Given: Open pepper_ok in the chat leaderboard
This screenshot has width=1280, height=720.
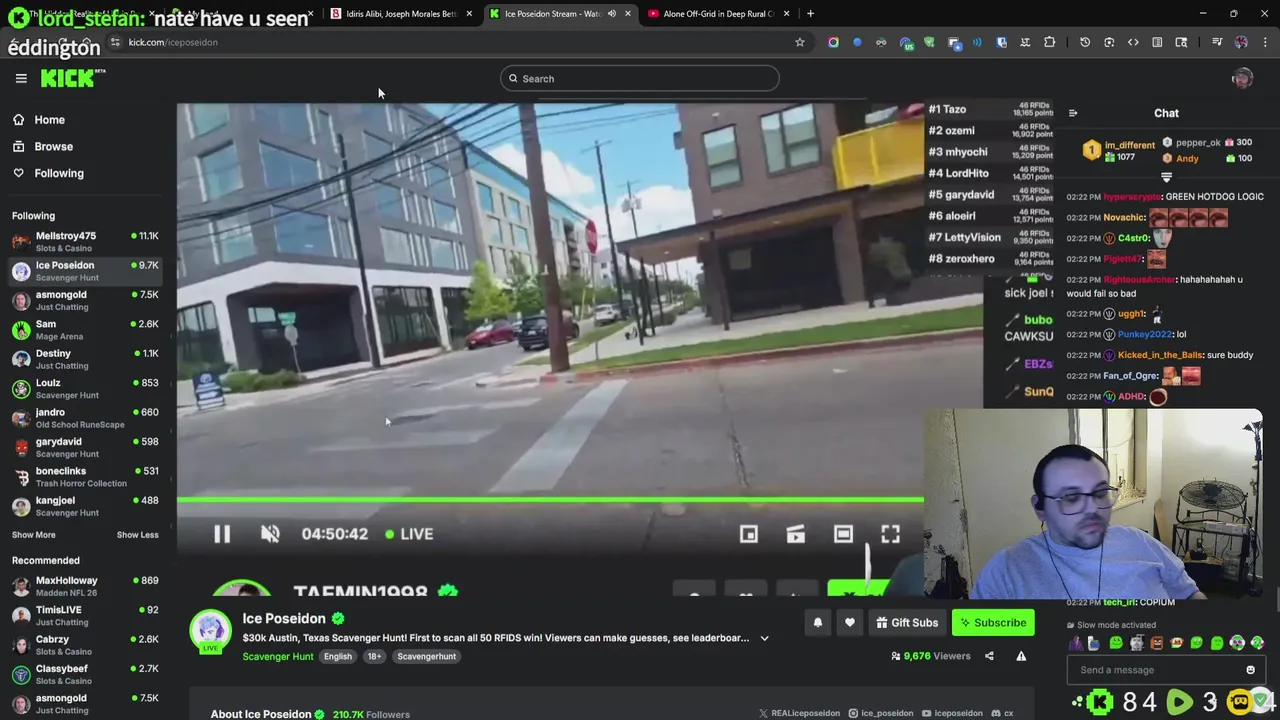Looking at the screenshot, I should (x=1198, y=142).
